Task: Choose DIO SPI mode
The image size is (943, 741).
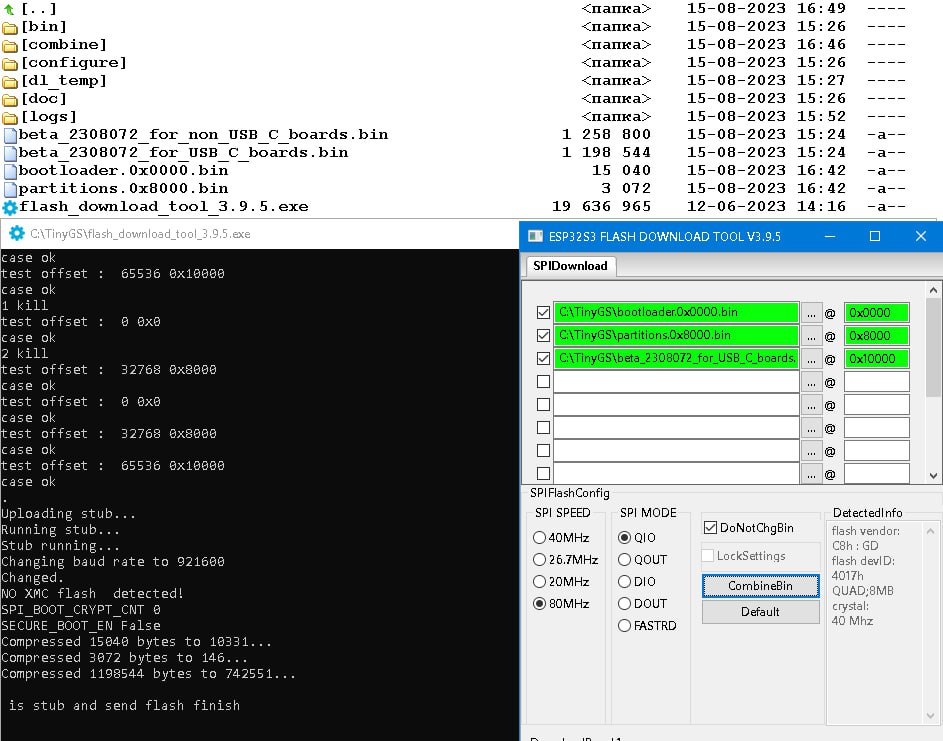Action: click(x=625, y=582)
